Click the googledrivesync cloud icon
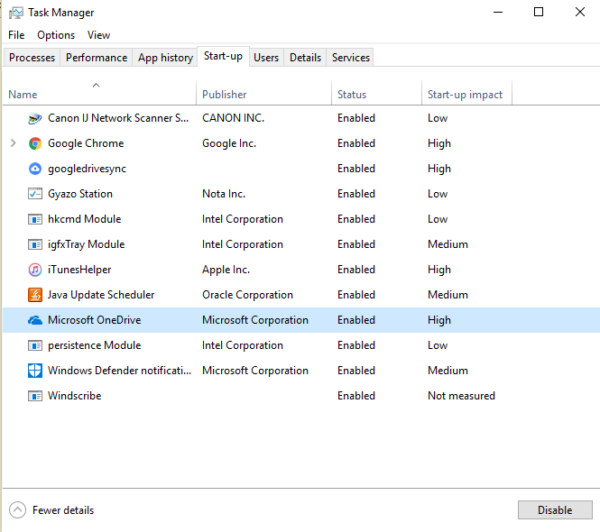The image size is (600, 532). coord(35,169)
